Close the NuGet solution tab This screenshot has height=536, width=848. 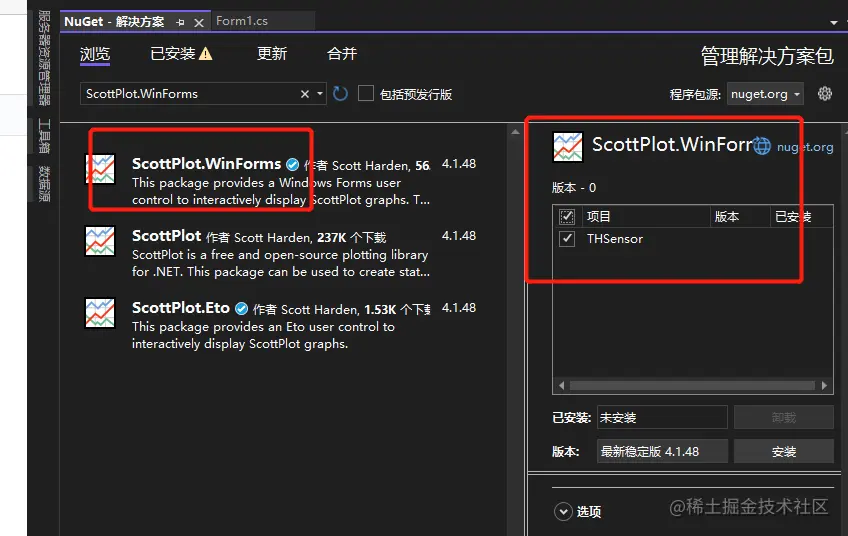click(198, 22)
